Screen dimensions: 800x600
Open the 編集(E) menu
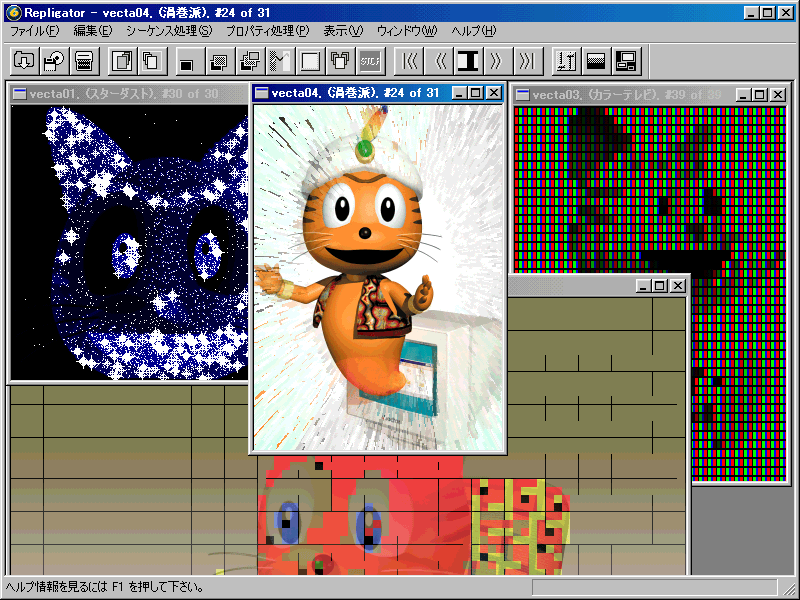92,31
